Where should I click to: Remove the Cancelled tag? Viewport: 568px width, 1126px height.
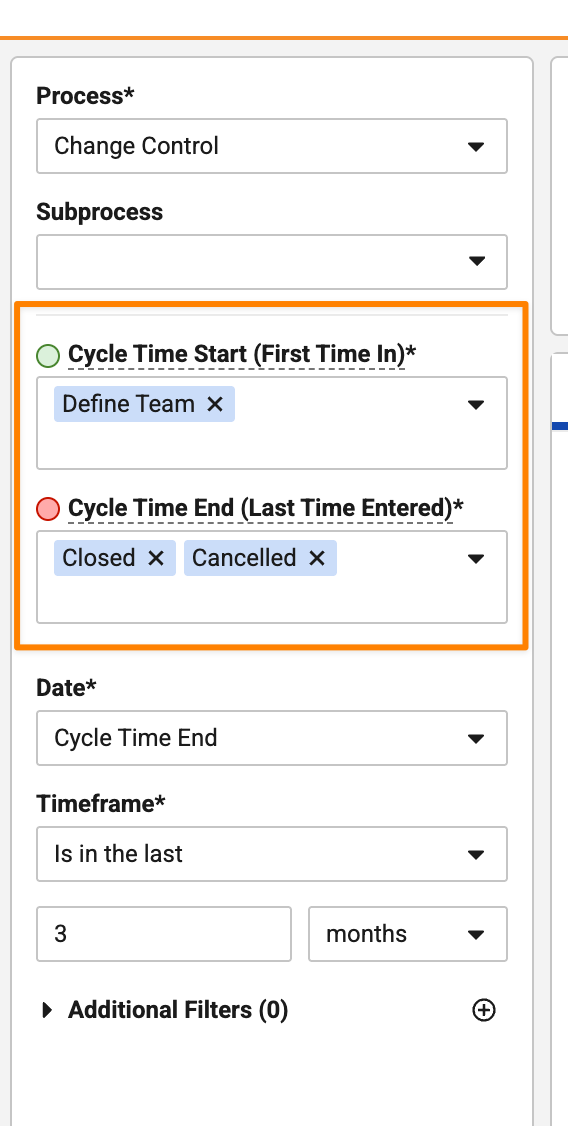317,558
